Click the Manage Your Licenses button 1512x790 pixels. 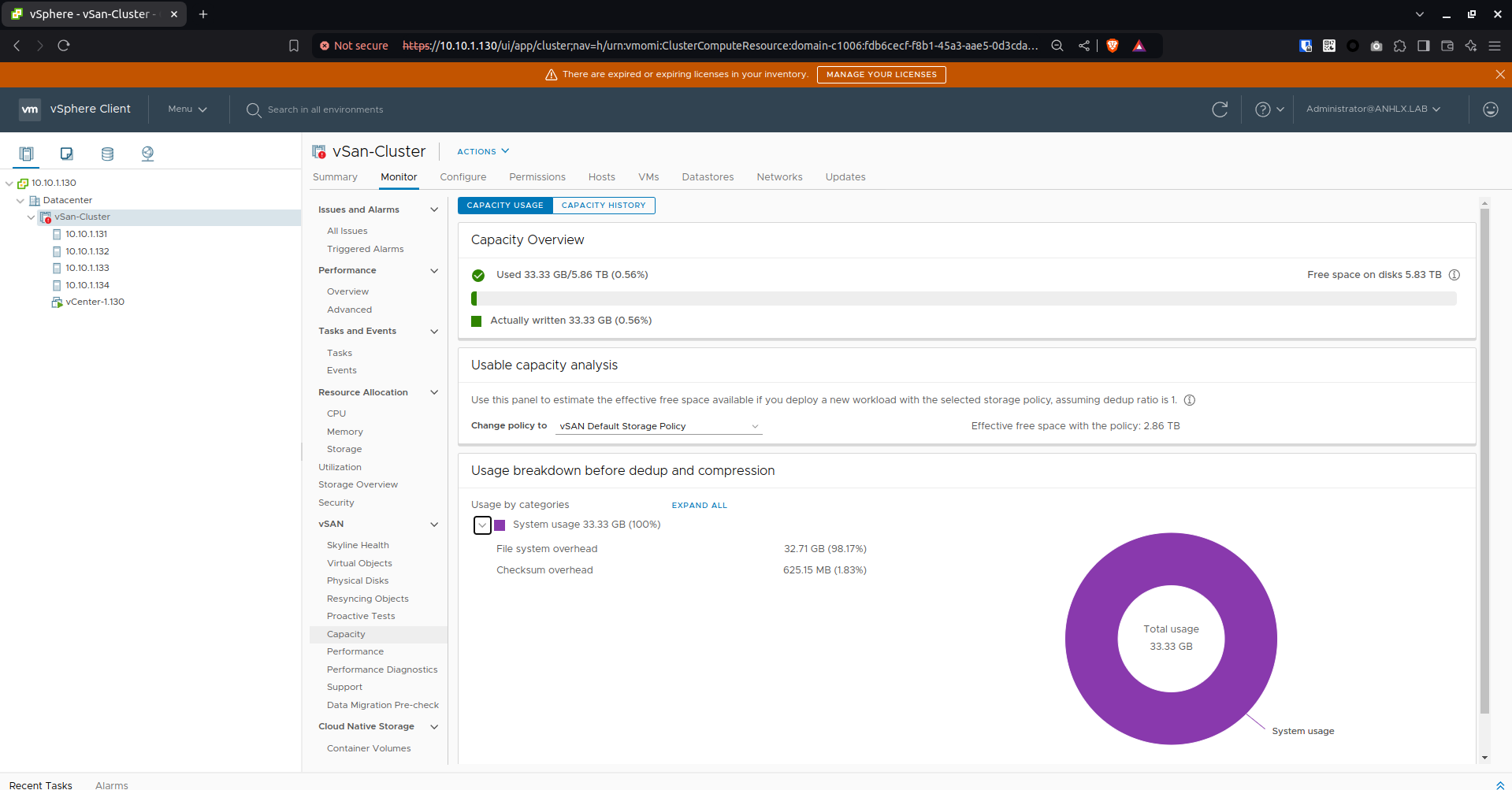881,75
